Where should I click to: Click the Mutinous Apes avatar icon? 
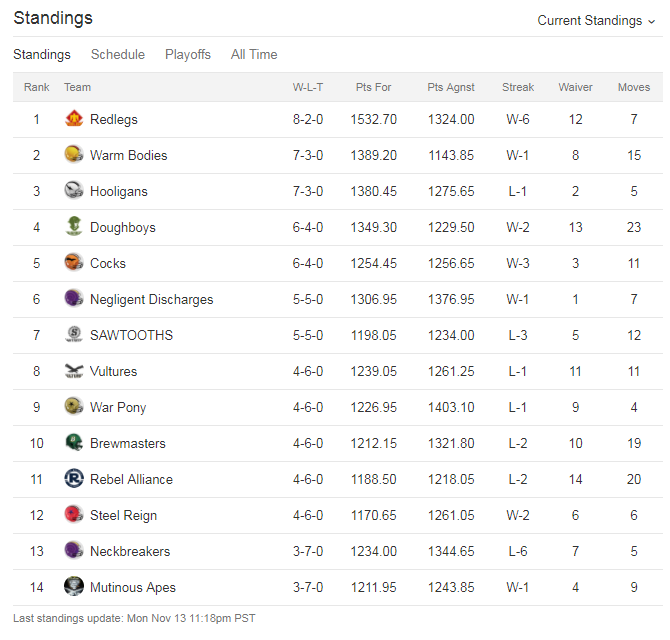[x=74, y=586]
